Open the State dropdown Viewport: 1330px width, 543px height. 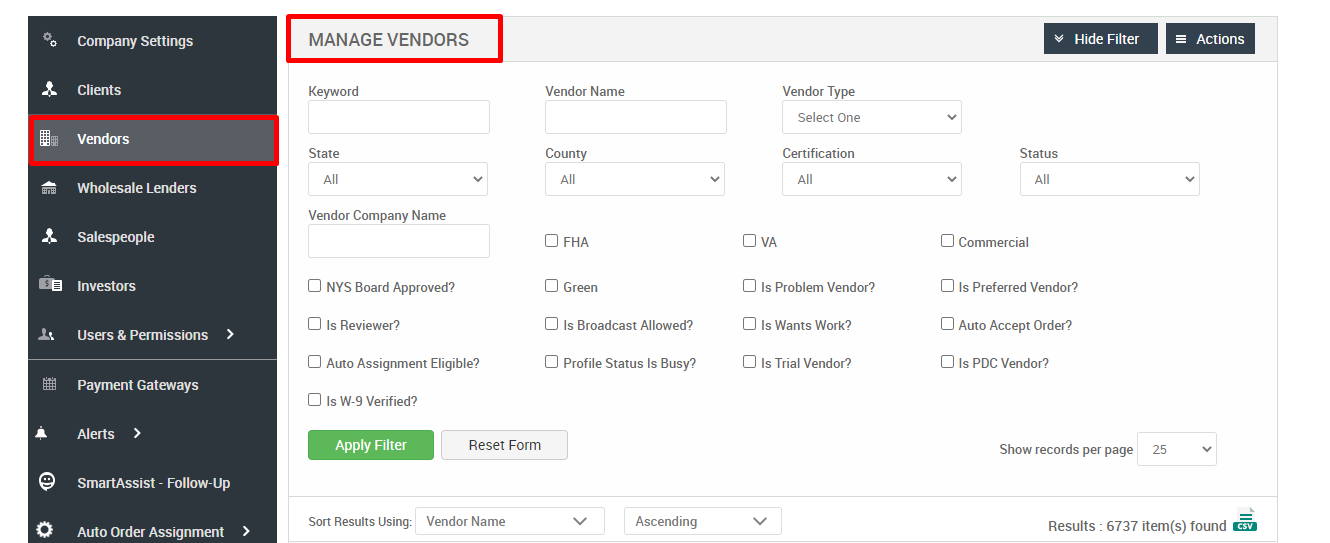(x=398, y=179)
